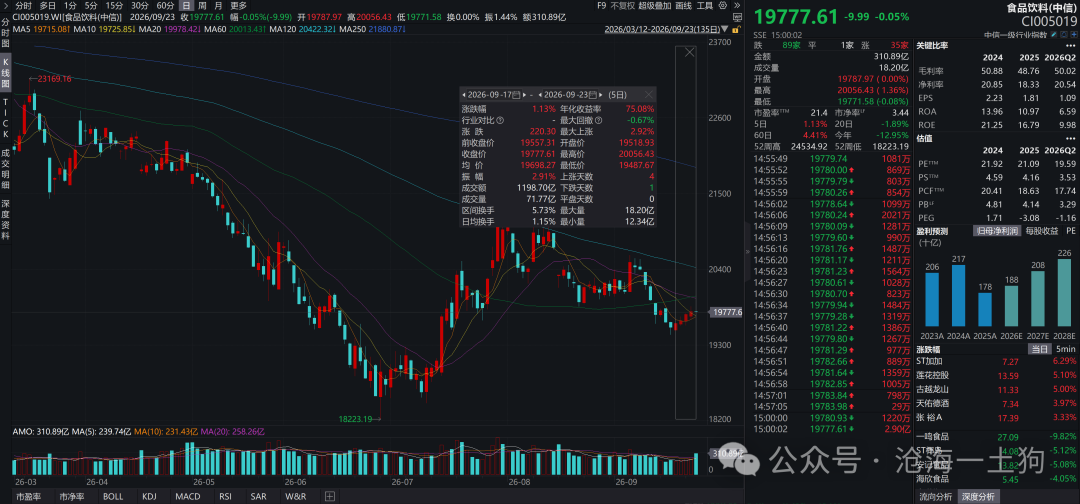The width and height of the screenshot is (1080, 504).
Task: Open 深度资料 in left sidebar
Action: coord(6,221)
